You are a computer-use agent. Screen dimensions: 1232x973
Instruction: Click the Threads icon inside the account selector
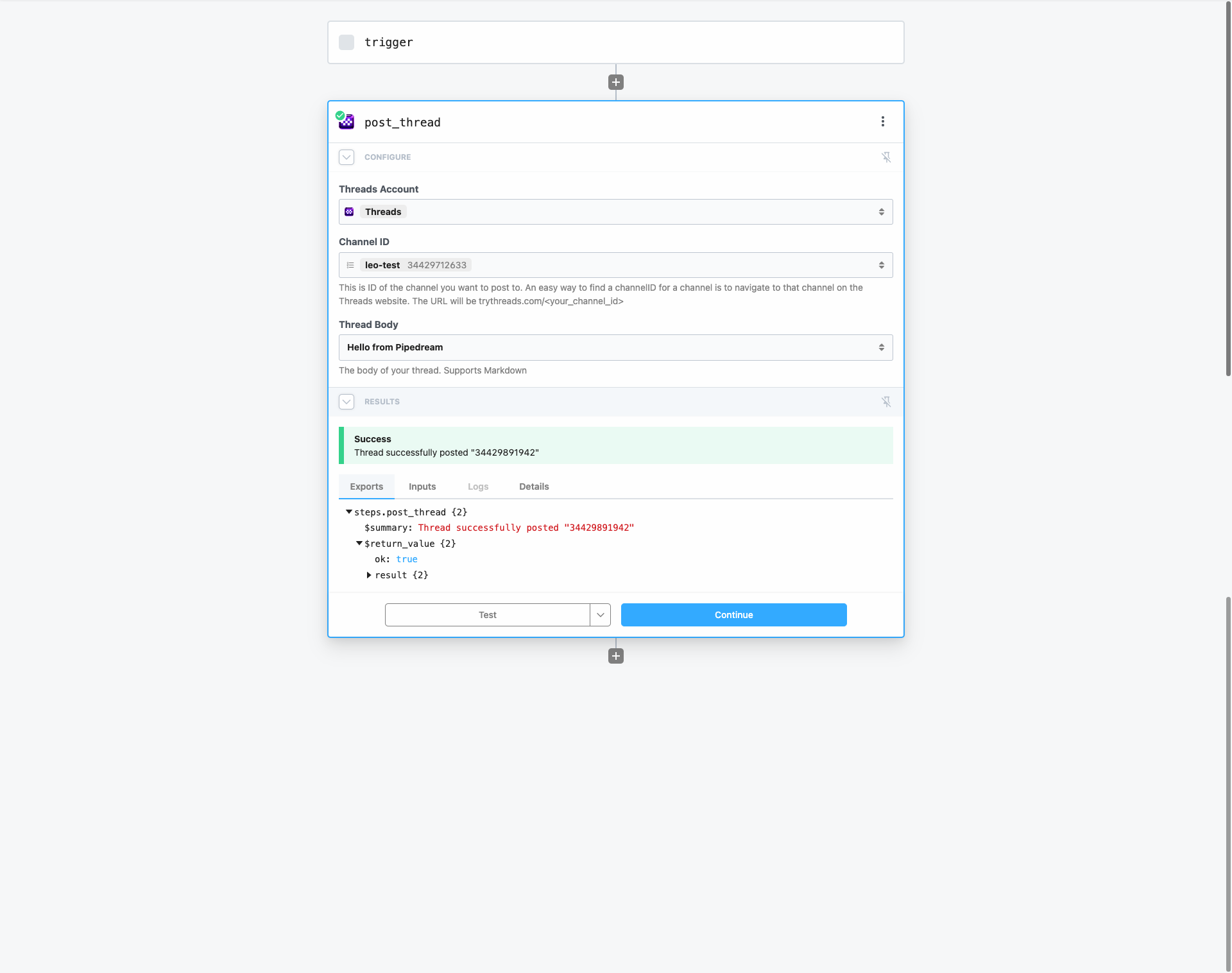(349, 212)
